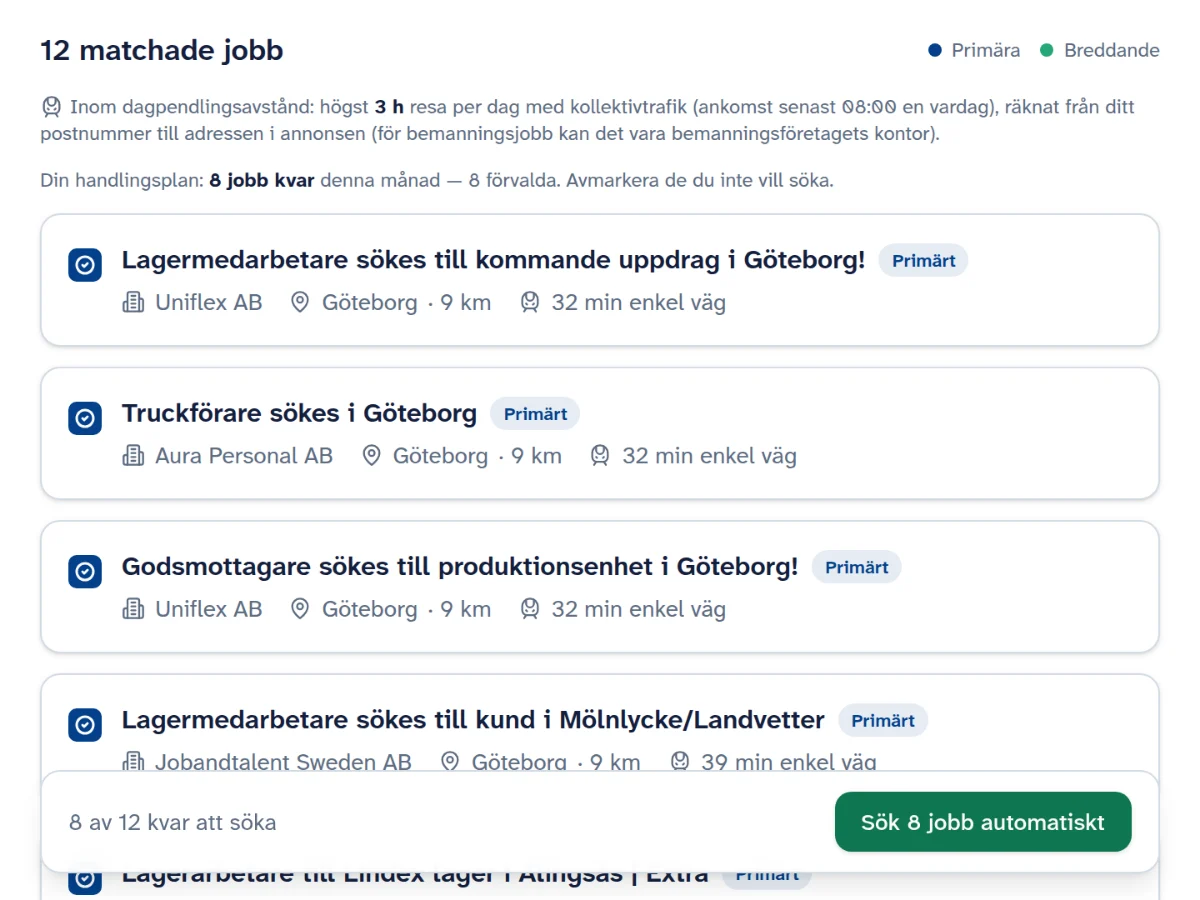
Task: Click location pin icon in Godsmottagare card
Action: tap(300, 609)
